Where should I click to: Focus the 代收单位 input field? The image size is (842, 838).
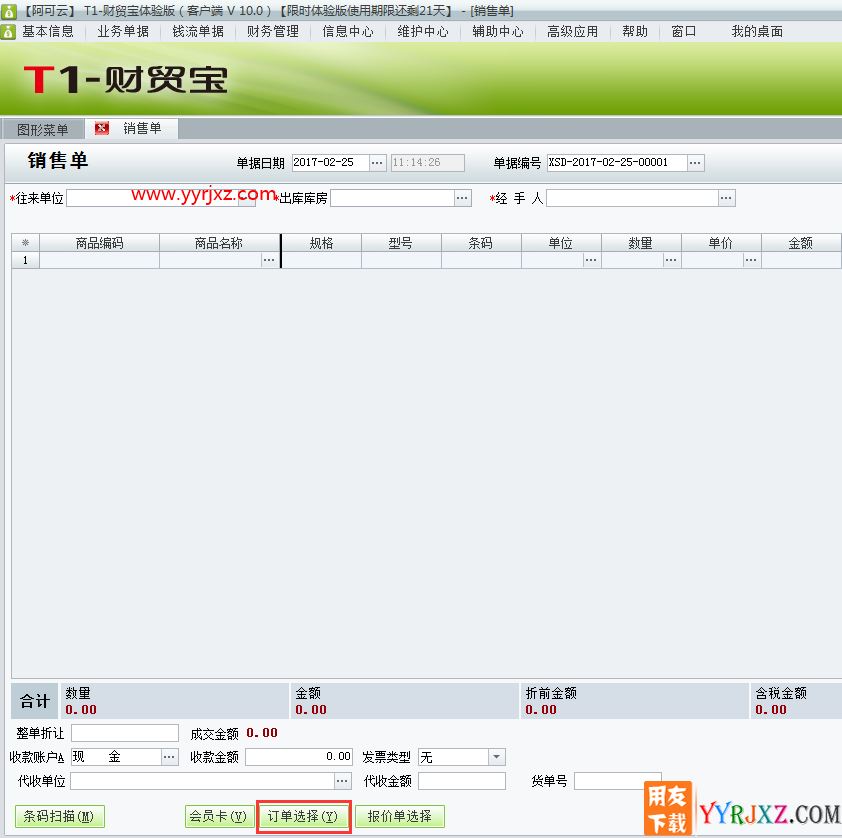(x=202, y=781)
